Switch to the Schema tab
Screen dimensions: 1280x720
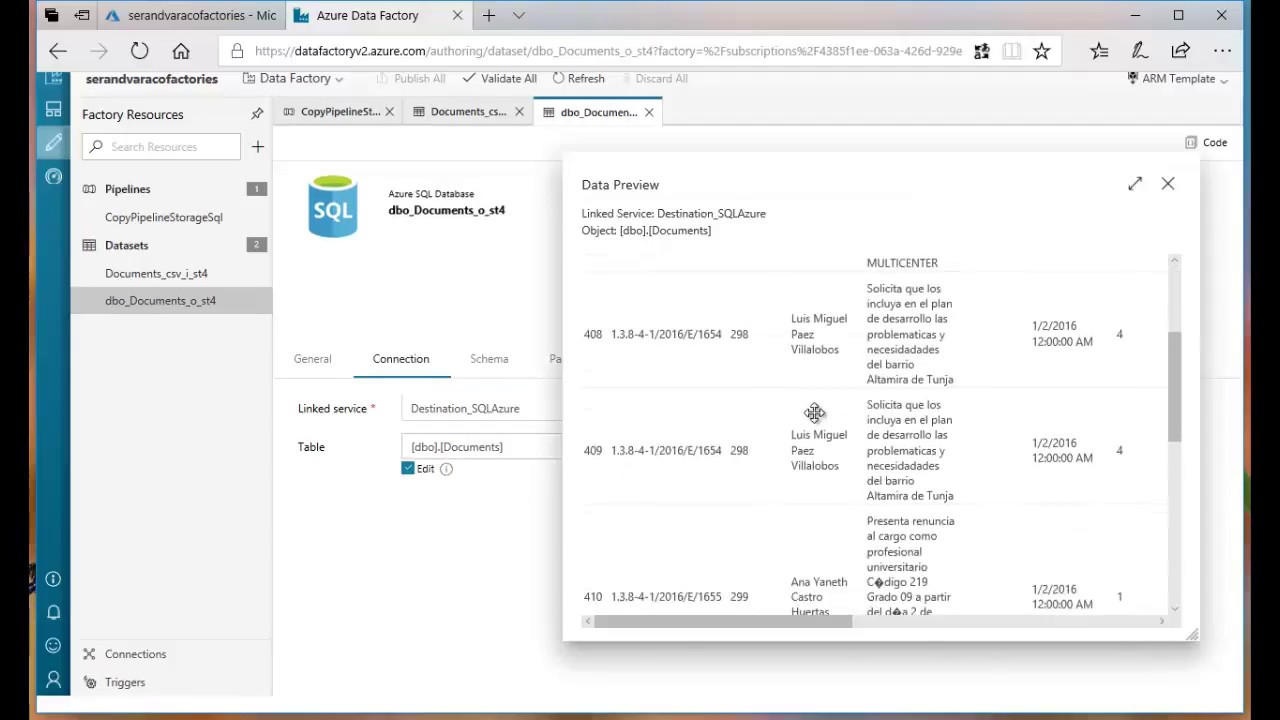pyautogui.click(x=489, y=359)
